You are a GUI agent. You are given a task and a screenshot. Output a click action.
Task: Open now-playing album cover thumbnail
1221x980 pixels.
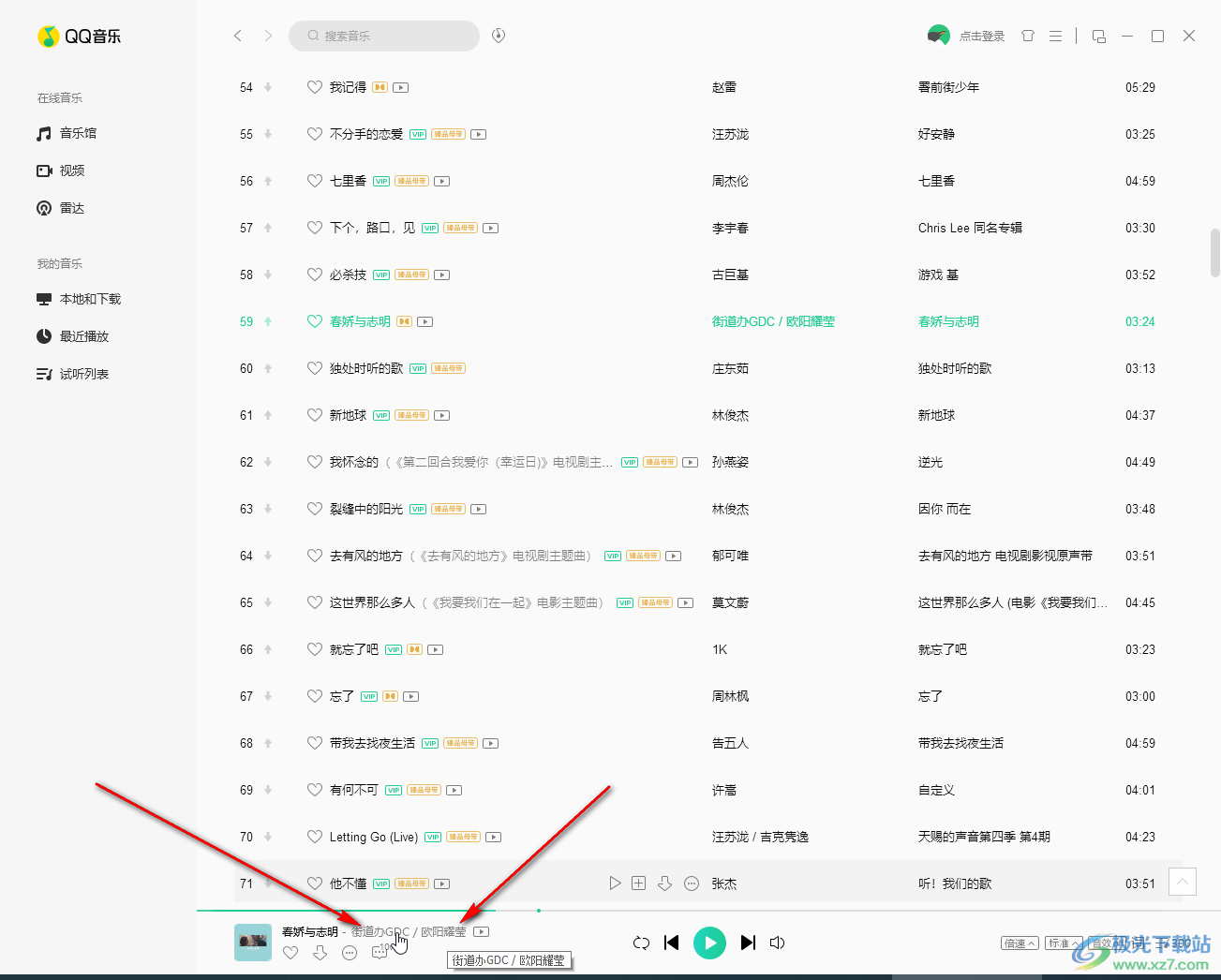(x=253, y=943)
